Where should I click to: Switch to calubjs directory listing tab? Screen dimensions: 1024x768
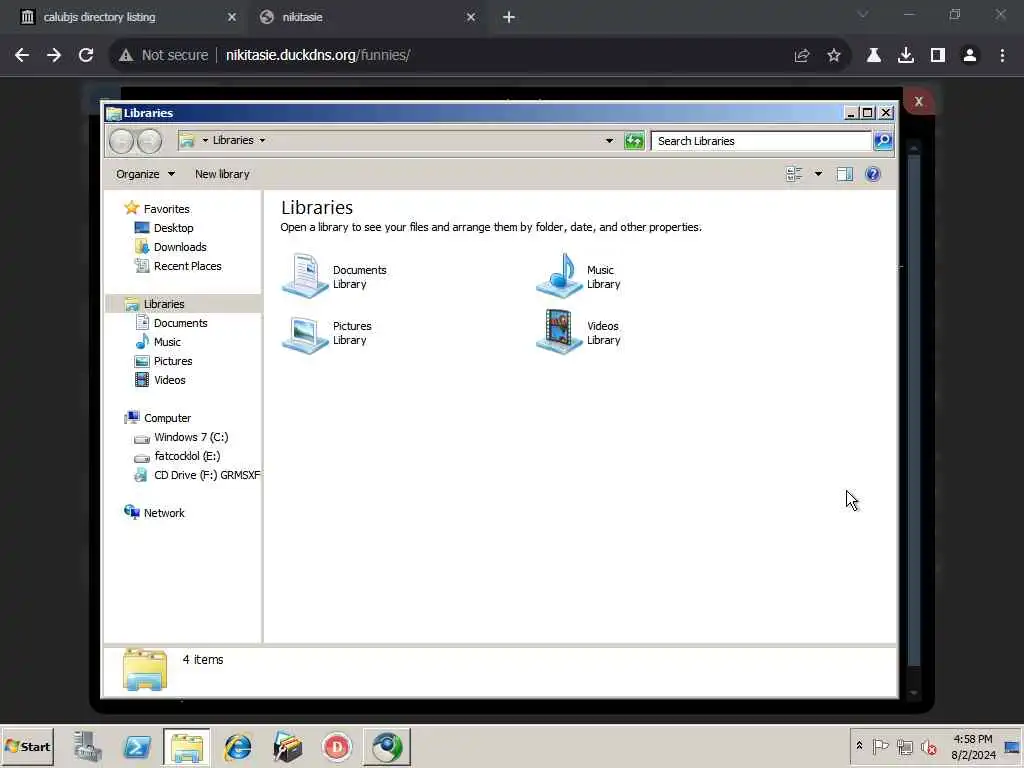pyautogui.click(x=125, y=18)
